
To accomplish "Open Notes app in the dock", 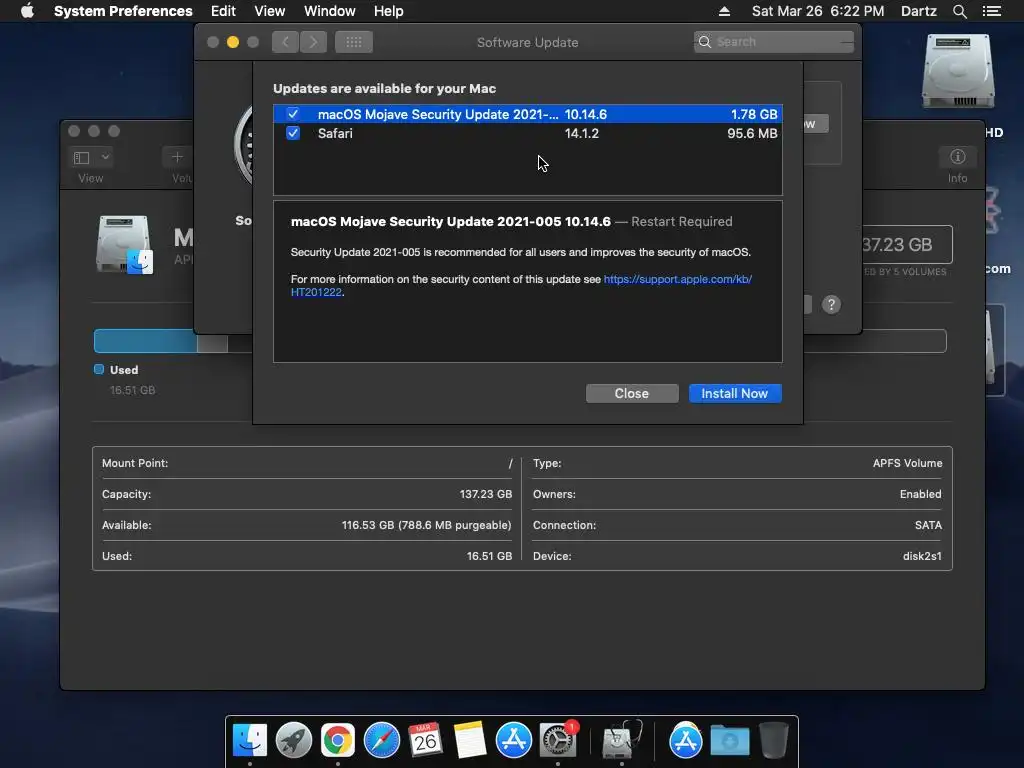I will pyautogui.click(x=470, y=740).
